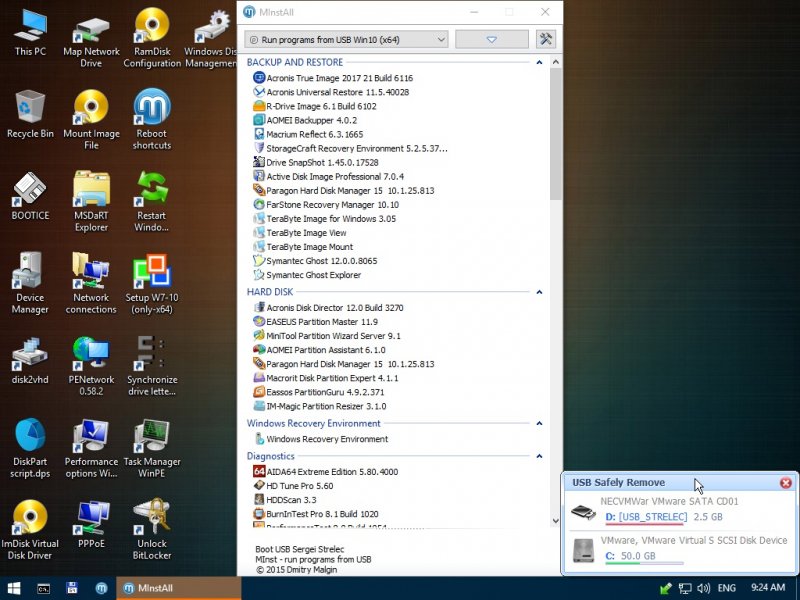Viewport: 800px width, 600px height.
Task: Click the AIDA64 Extreme Edition entry
Action: [331, 472]
